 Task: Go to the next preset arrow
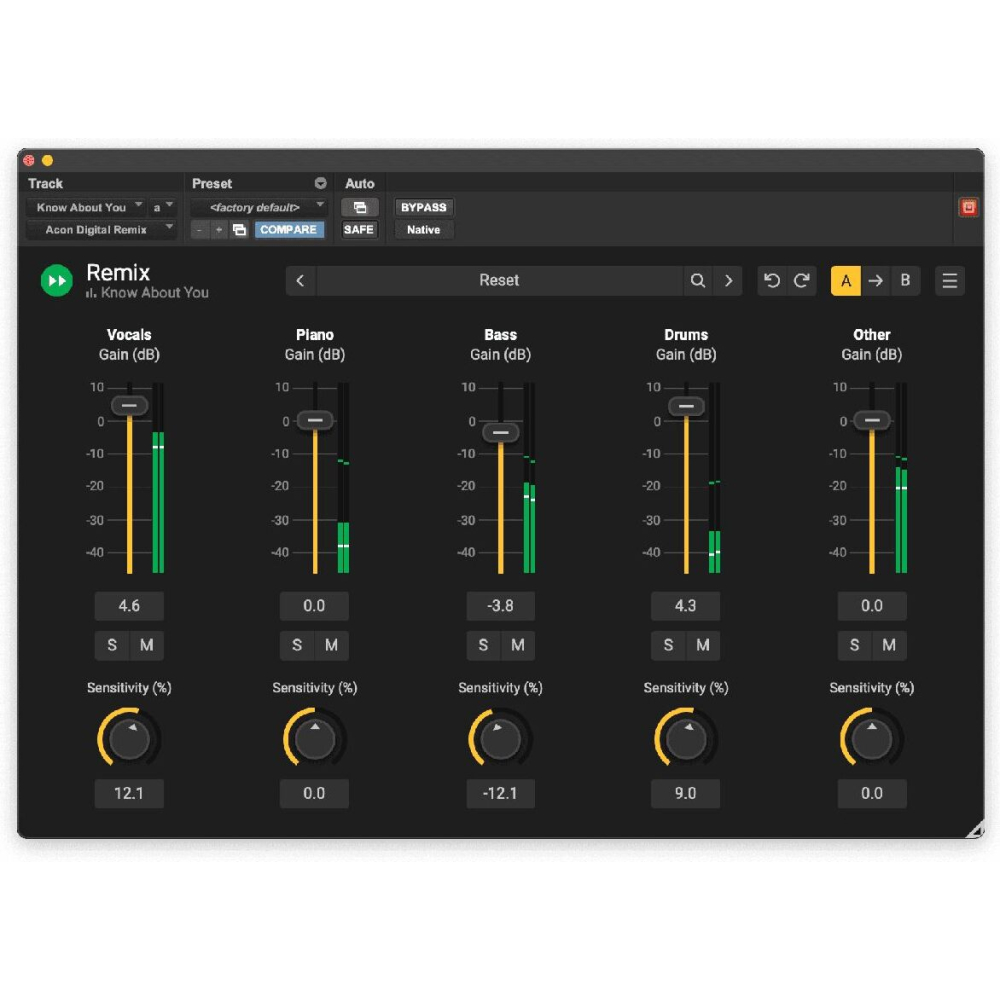point(728,281)
